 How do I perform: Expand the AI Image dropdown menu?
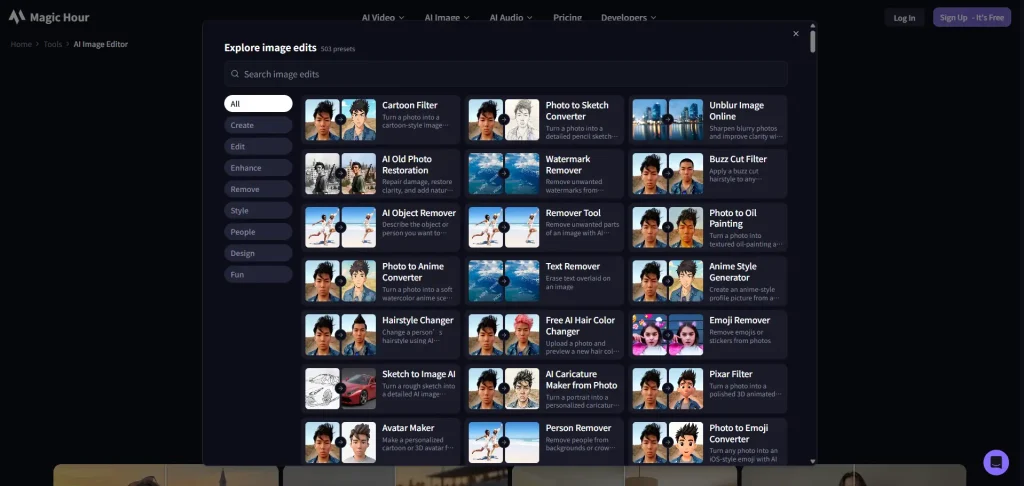point(447,18)
